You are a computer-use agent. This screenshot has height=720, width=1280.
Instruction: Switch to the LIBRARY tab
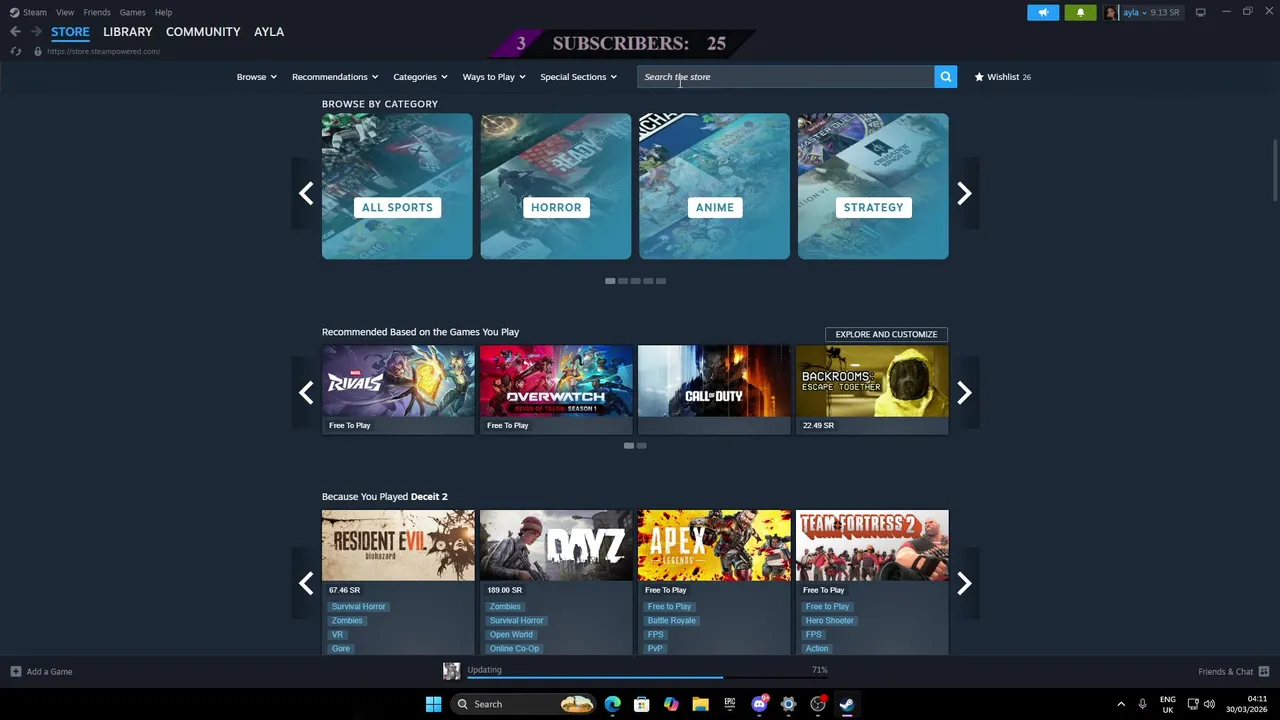click(x=128, y=32)
